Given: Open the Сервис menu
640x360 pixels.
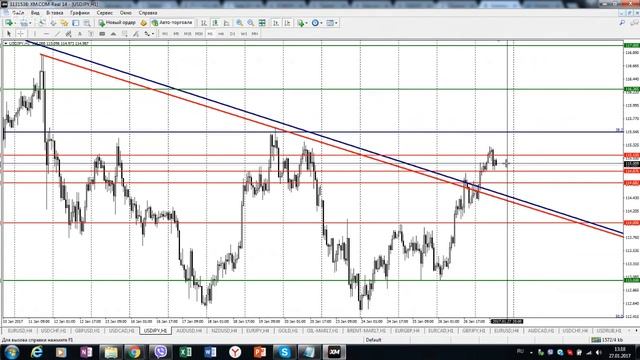Looking at the screenshot, I should click(x=104, y=13).
